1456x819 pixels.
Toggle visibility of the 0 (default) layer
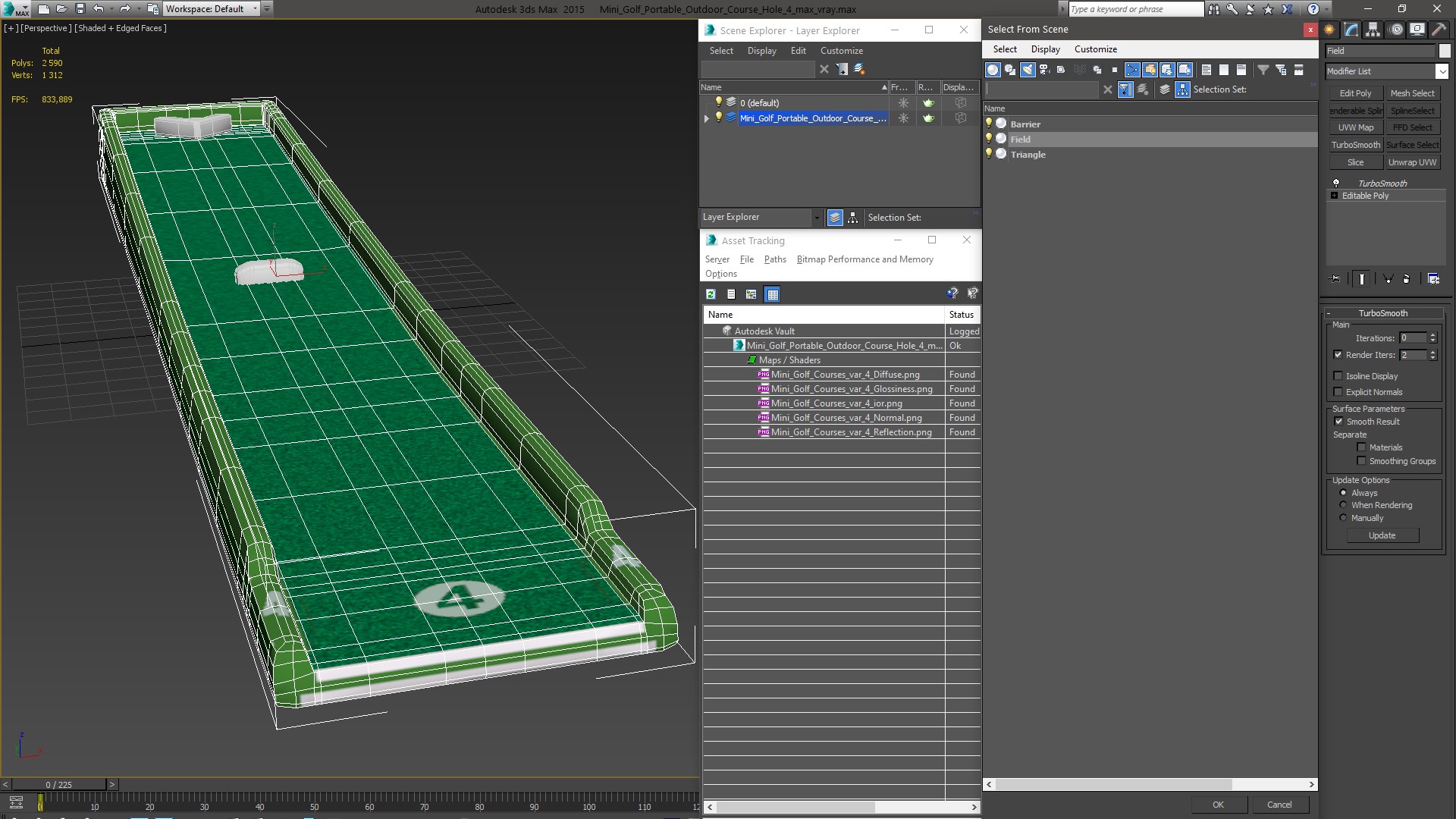click(719, 102)
